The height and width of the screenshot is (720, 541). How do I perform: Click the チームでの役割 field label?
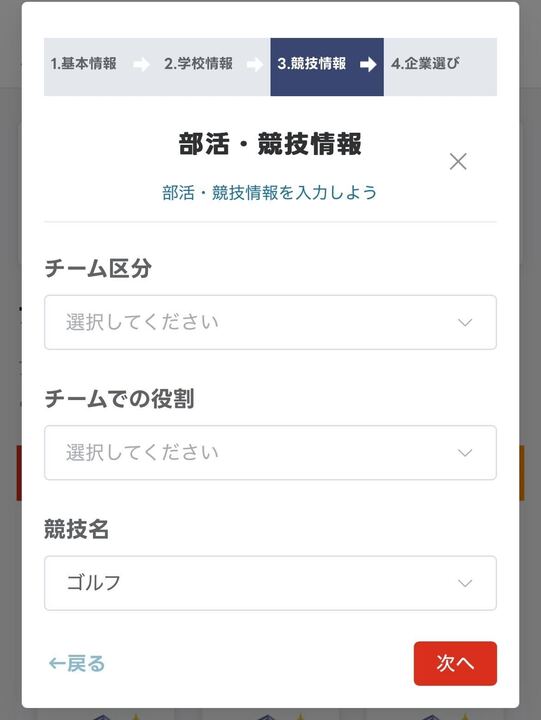119,399
